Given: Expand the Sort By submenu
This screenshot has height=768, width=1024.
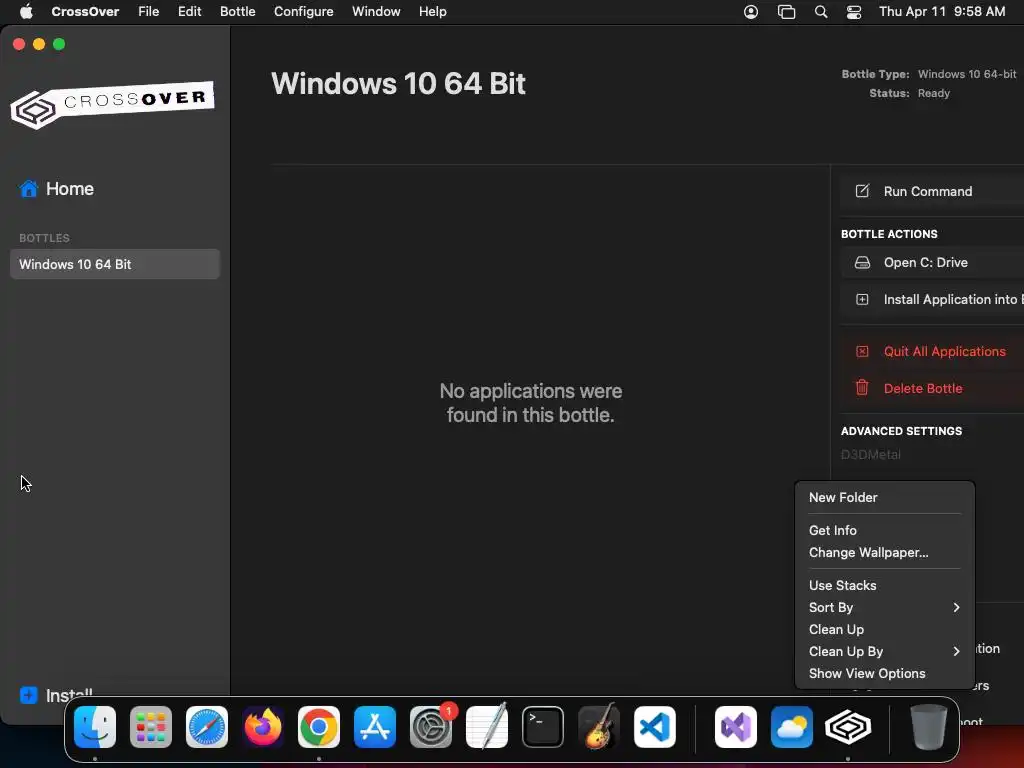Looking at the screenshot, I should 885,607.
